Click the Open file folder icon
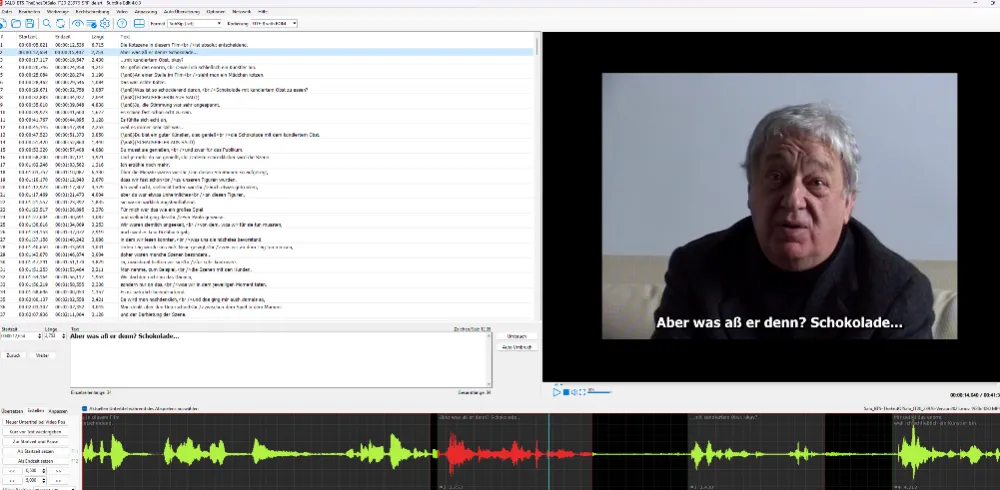Viewport: 1000px width, 490px height. (x=16, y=24)
